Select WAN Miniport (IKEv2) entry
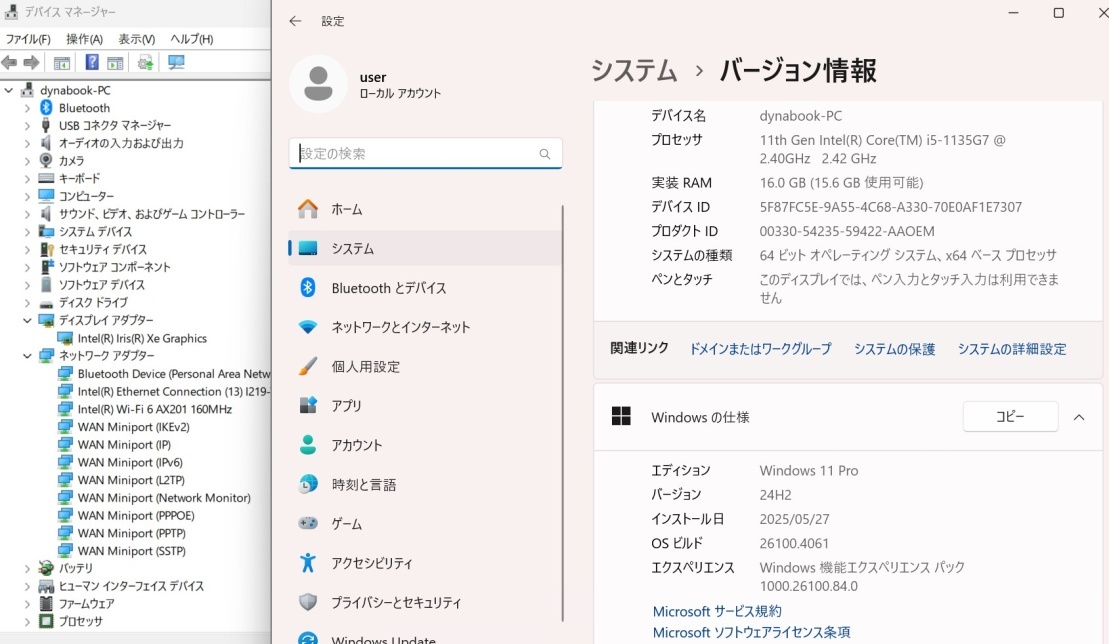This screenshot has width=1109, height=644. tap(134, 427)
